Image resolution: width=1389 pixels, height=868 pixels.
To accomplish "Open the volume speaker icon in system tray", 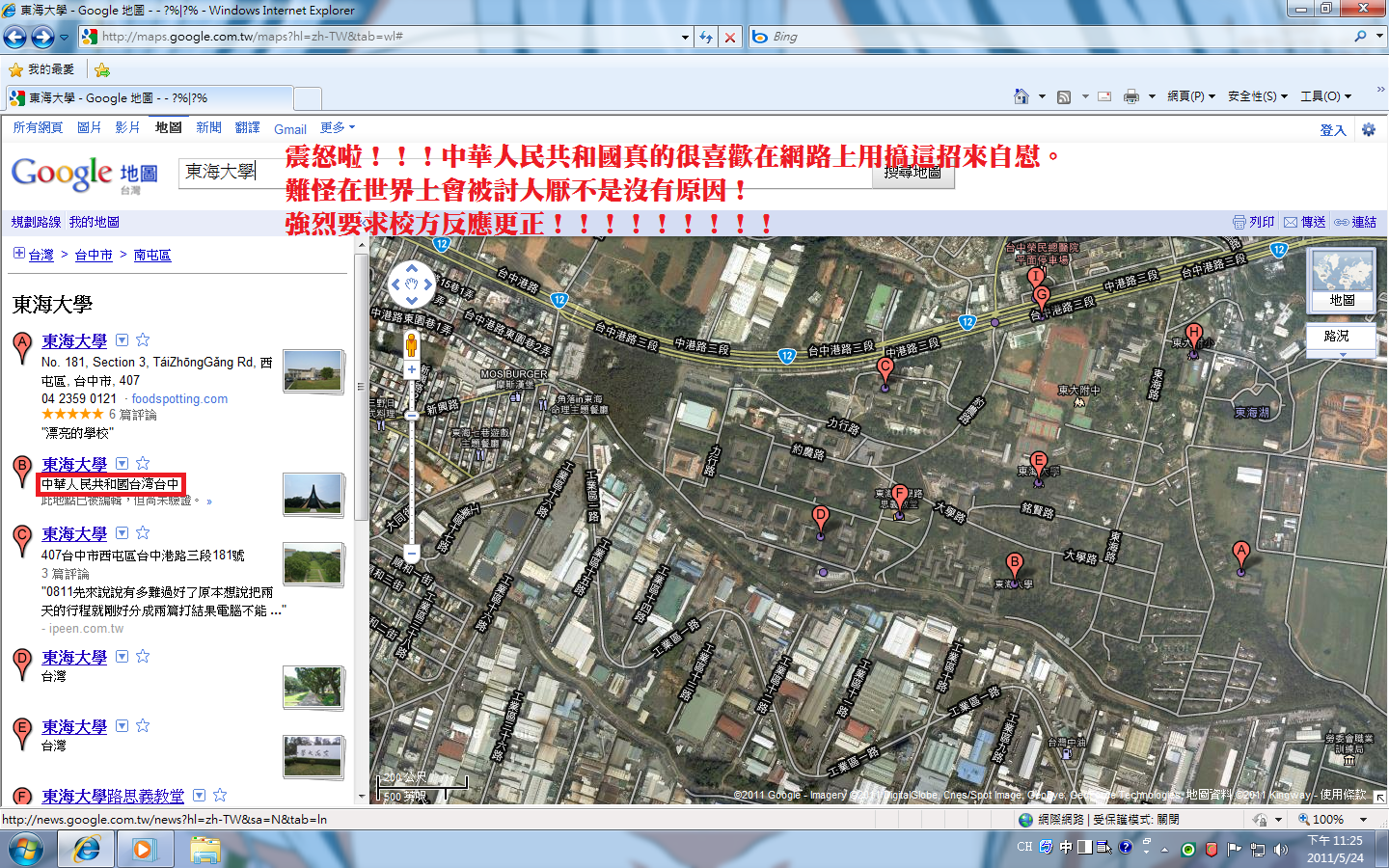I will tap(1281, 849).
